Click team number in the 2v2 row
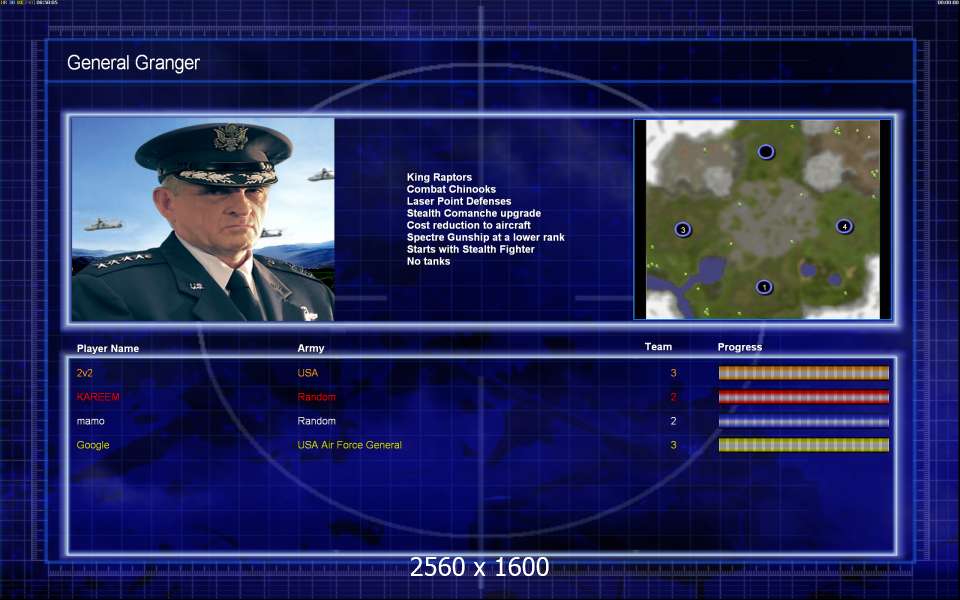 pos(673,373)
